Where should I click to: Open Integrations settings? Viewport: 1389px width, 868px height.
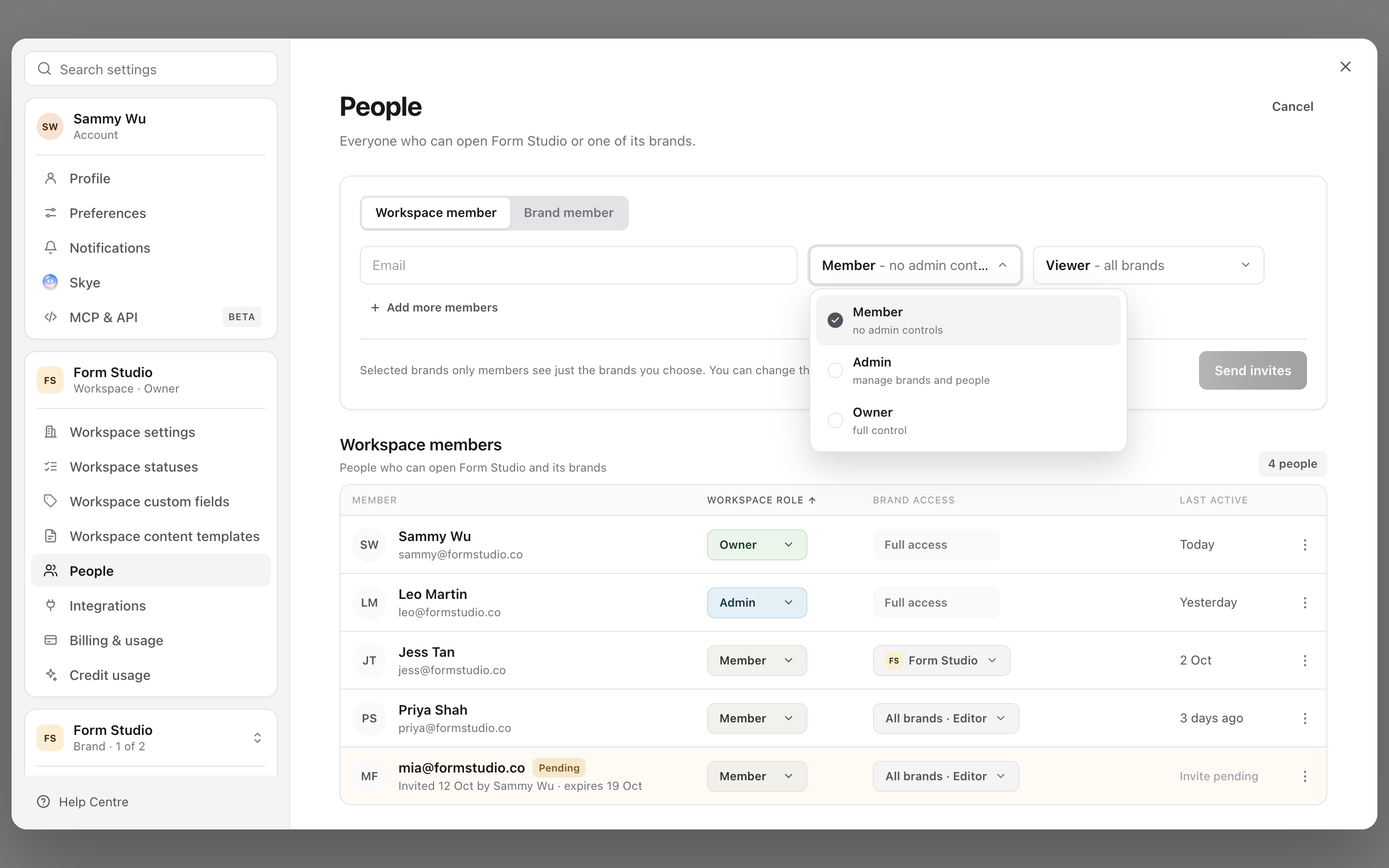(x=150, y=606)
